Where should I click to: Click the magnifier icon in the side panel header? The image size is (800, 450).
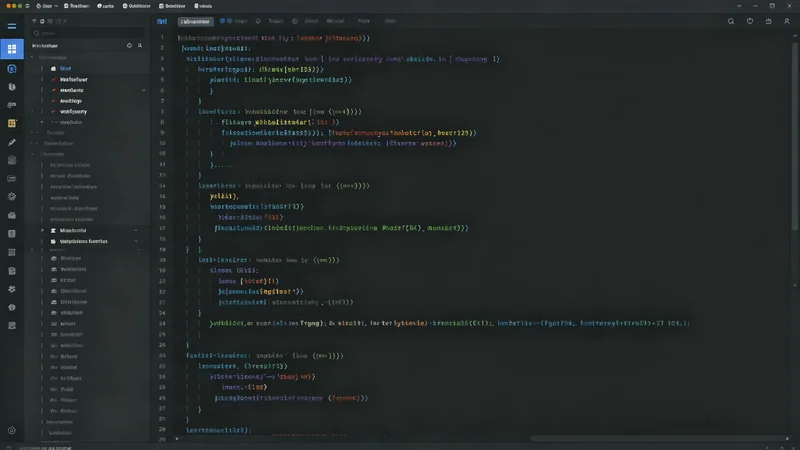point(140,45)
